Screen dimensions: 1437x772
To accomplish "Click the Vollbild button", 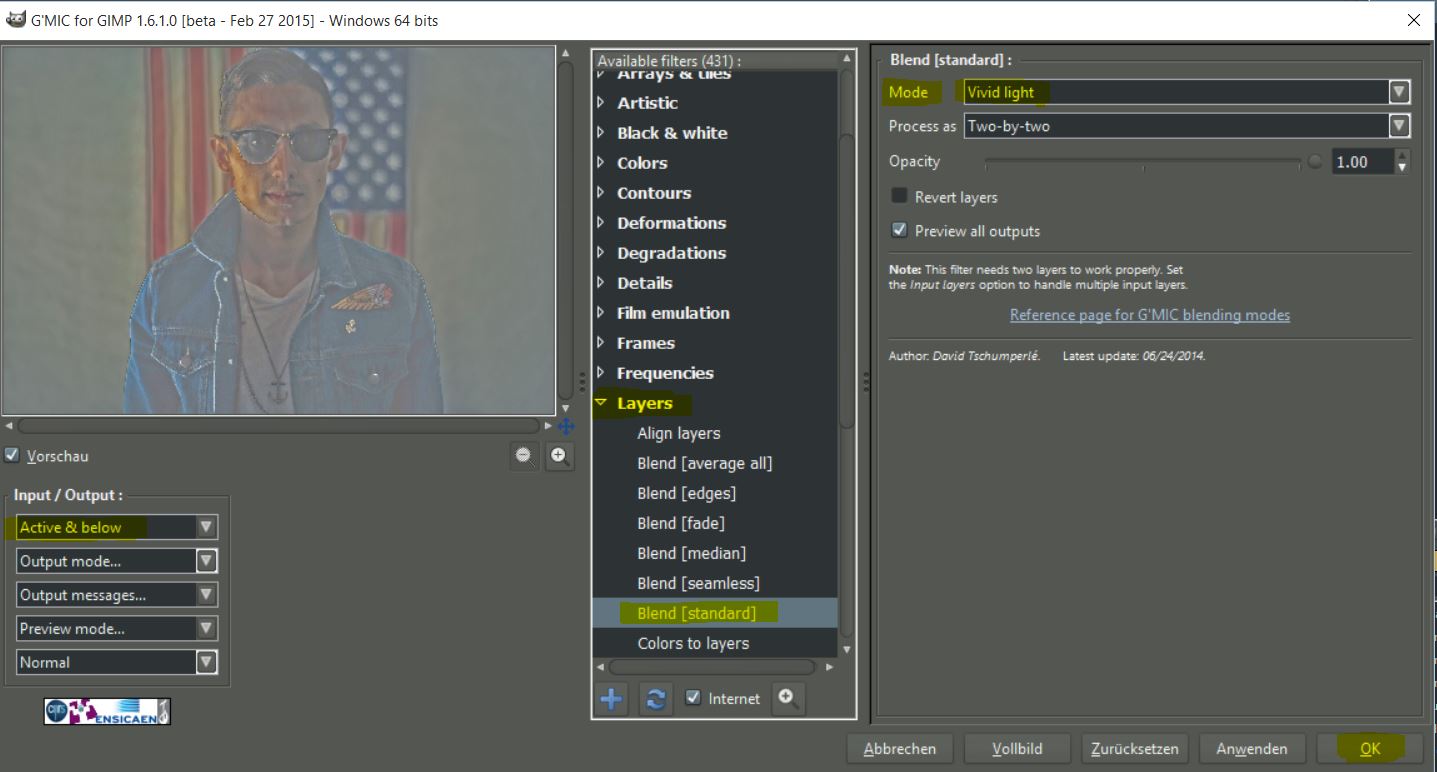I will point(1018,748).
